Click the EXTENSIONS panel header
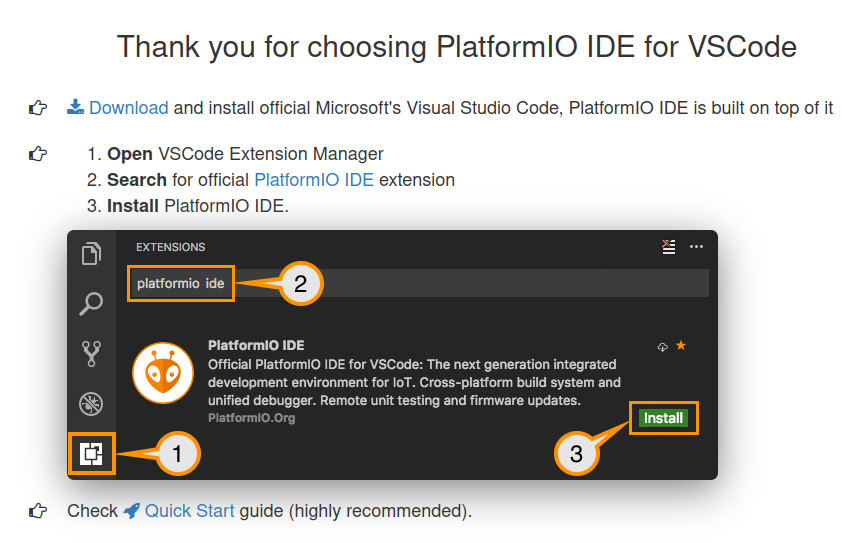This screenshot has height=543, width=842. 171,247
